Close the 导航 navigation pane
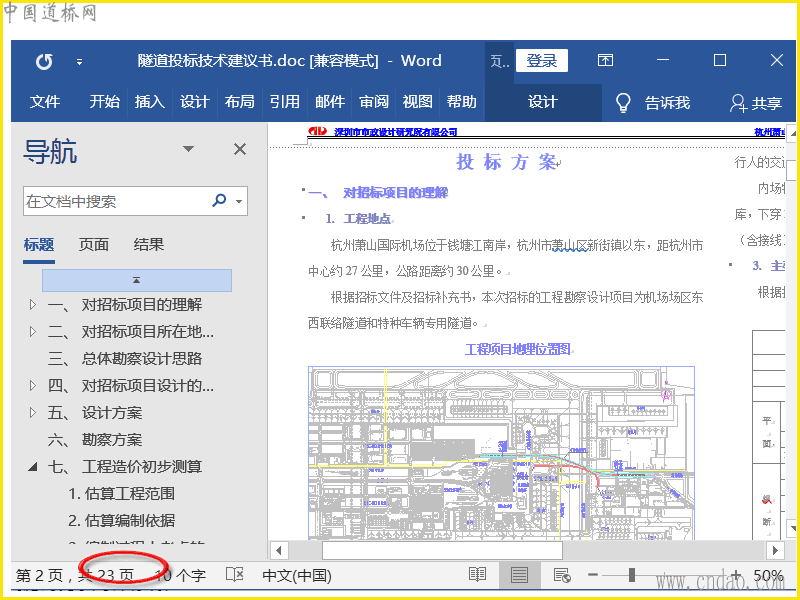 [240, 149]
